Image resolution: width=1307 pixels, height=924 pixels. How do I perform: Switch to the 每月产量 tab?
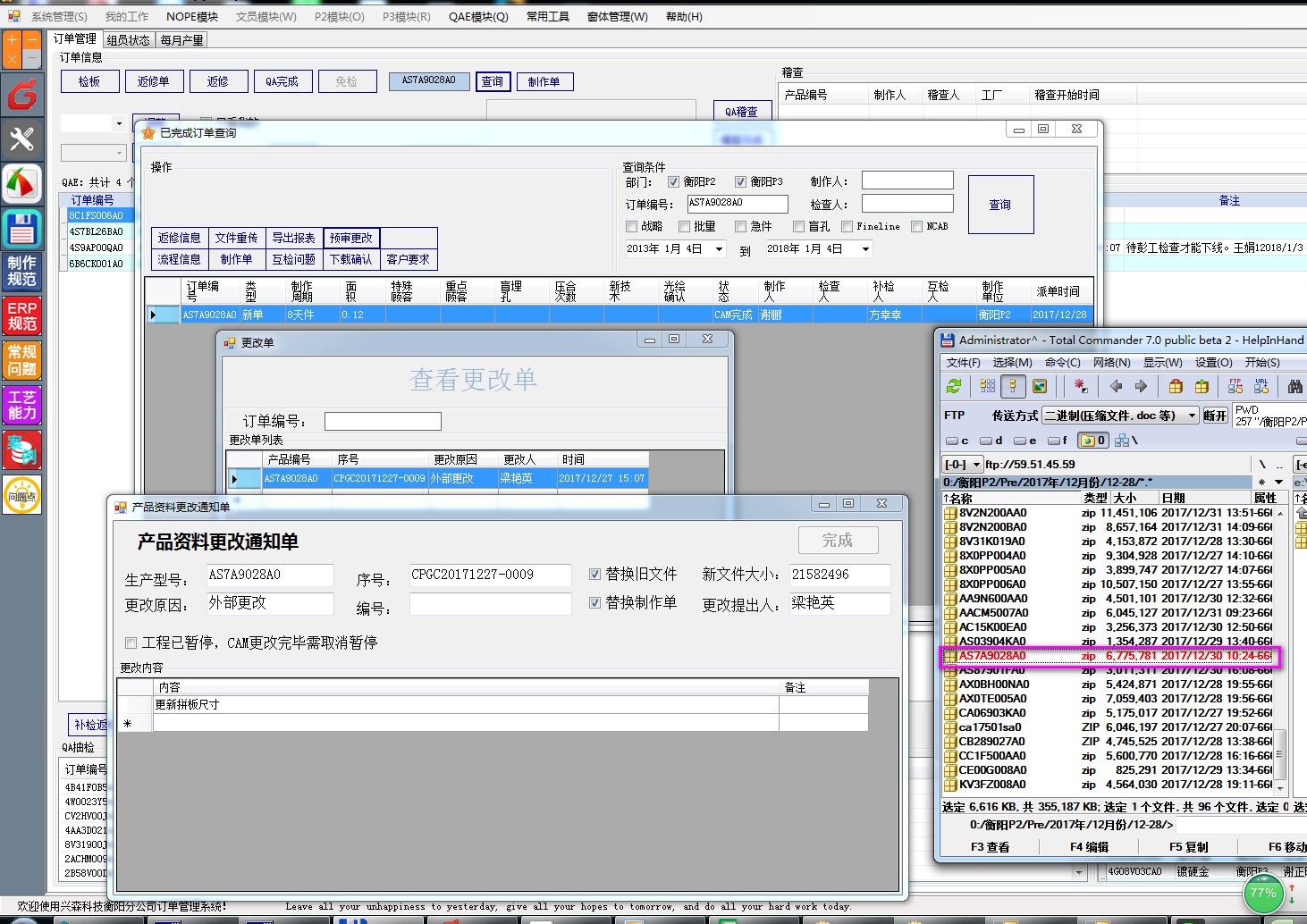[x=181, y=40]
